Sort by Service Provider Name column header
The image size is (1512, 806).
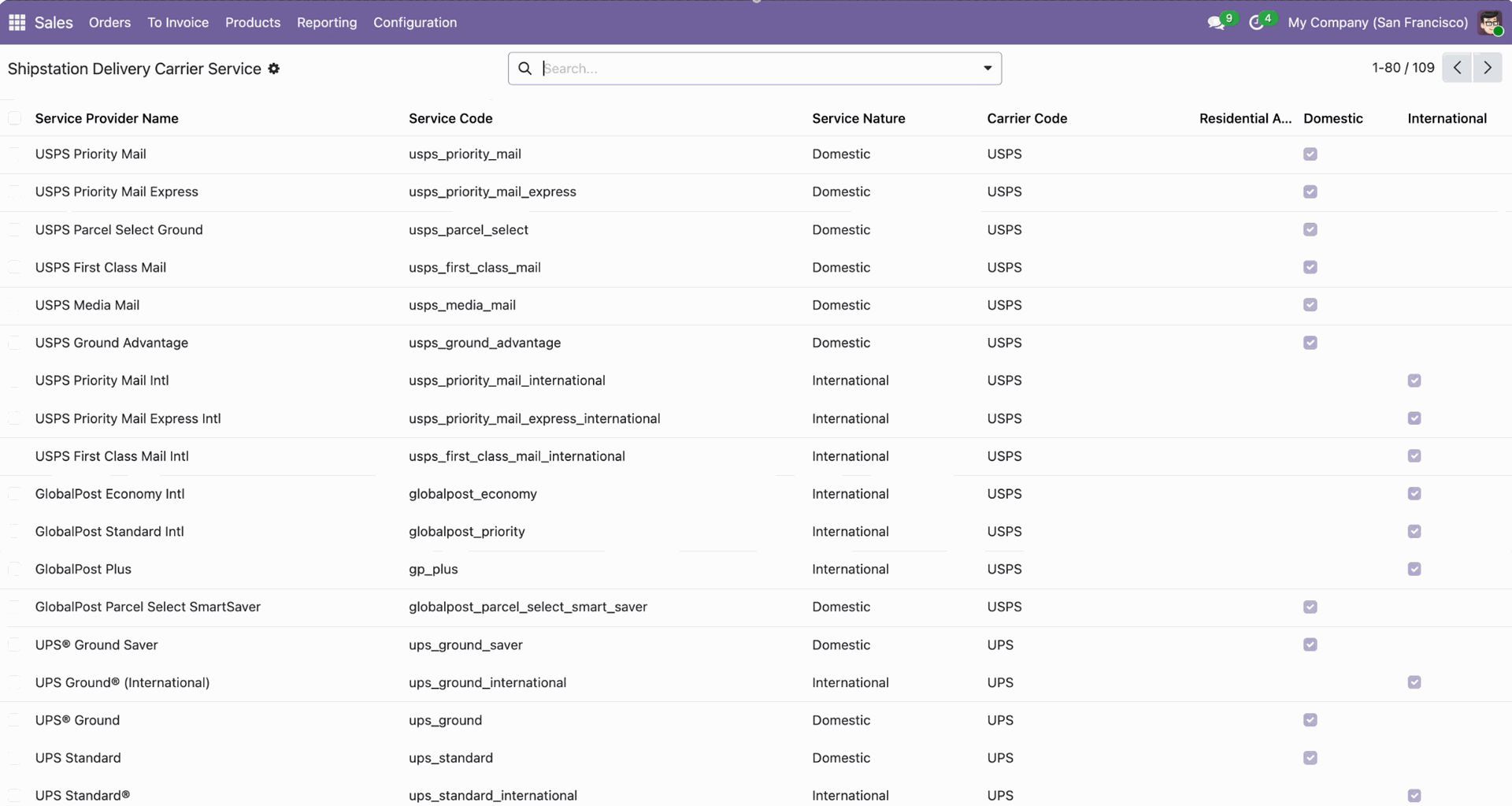tap(107, 118)
